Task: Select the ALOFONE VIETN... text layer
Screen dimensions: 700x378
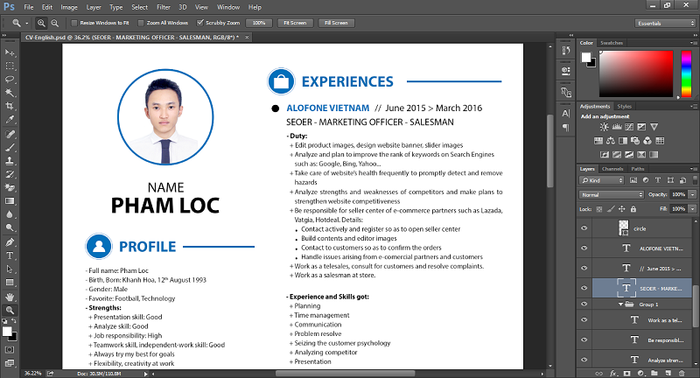Action: [642, 248]
